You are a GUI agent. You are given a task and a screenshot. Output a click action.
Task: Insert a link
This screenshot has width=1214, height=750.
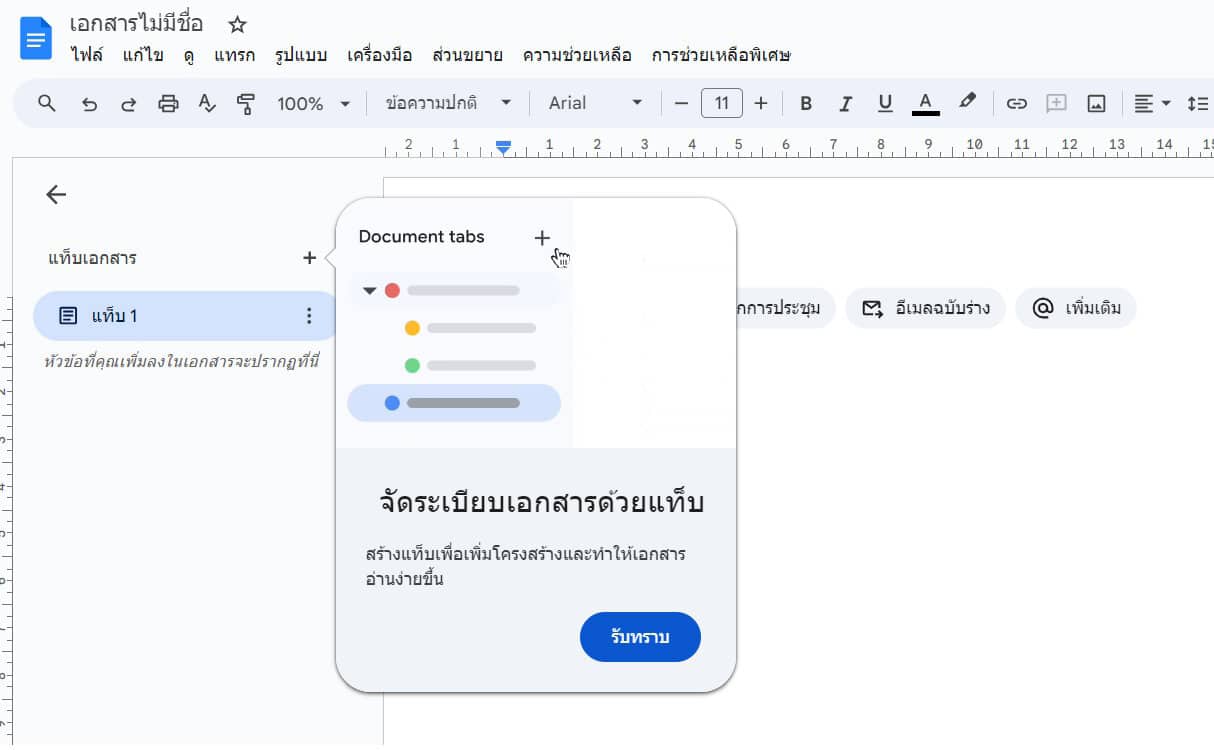pyautogui.click(x=1016, y=103)
